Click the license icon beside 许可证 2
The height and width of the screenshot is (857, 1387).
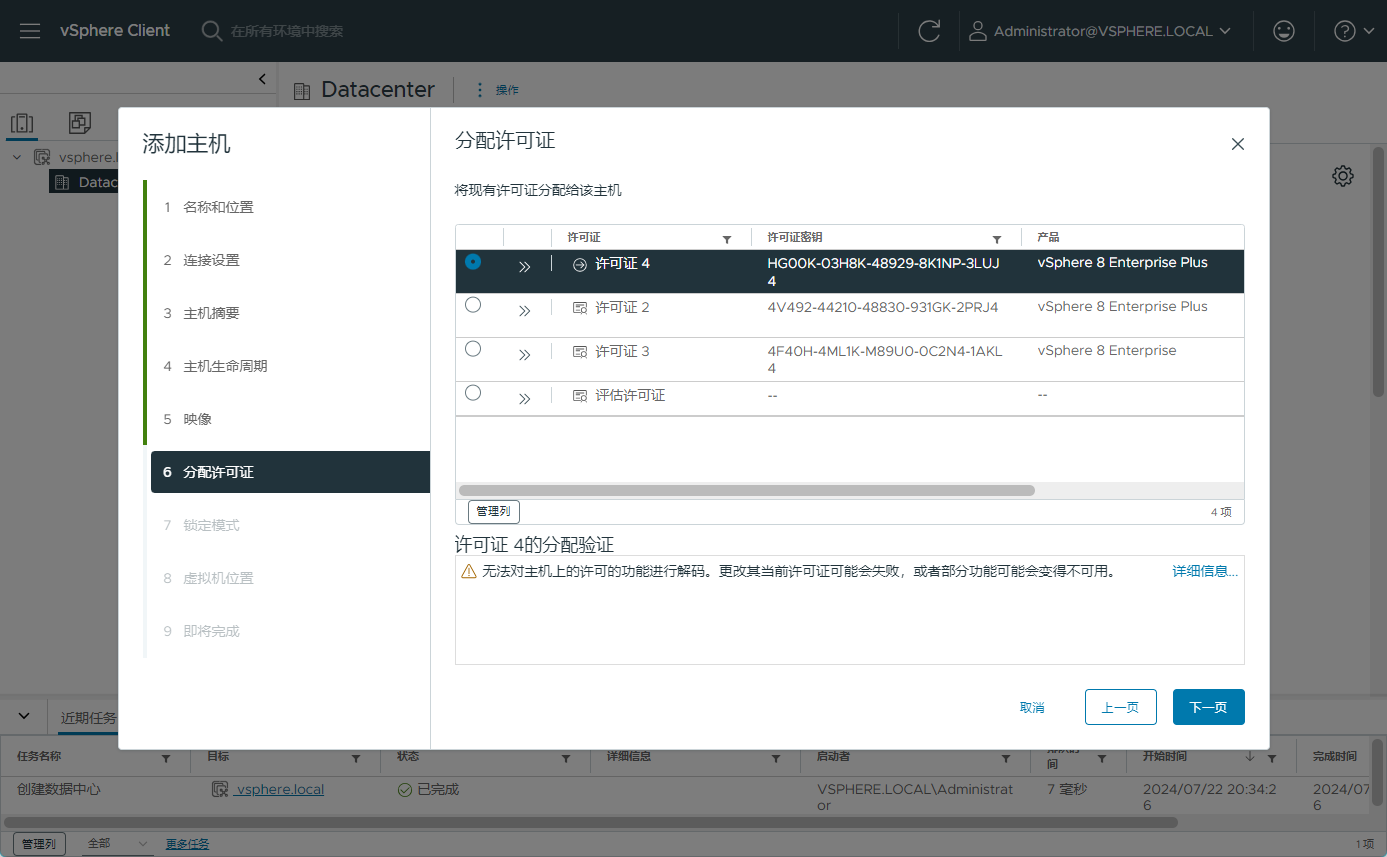pos(580,308)
